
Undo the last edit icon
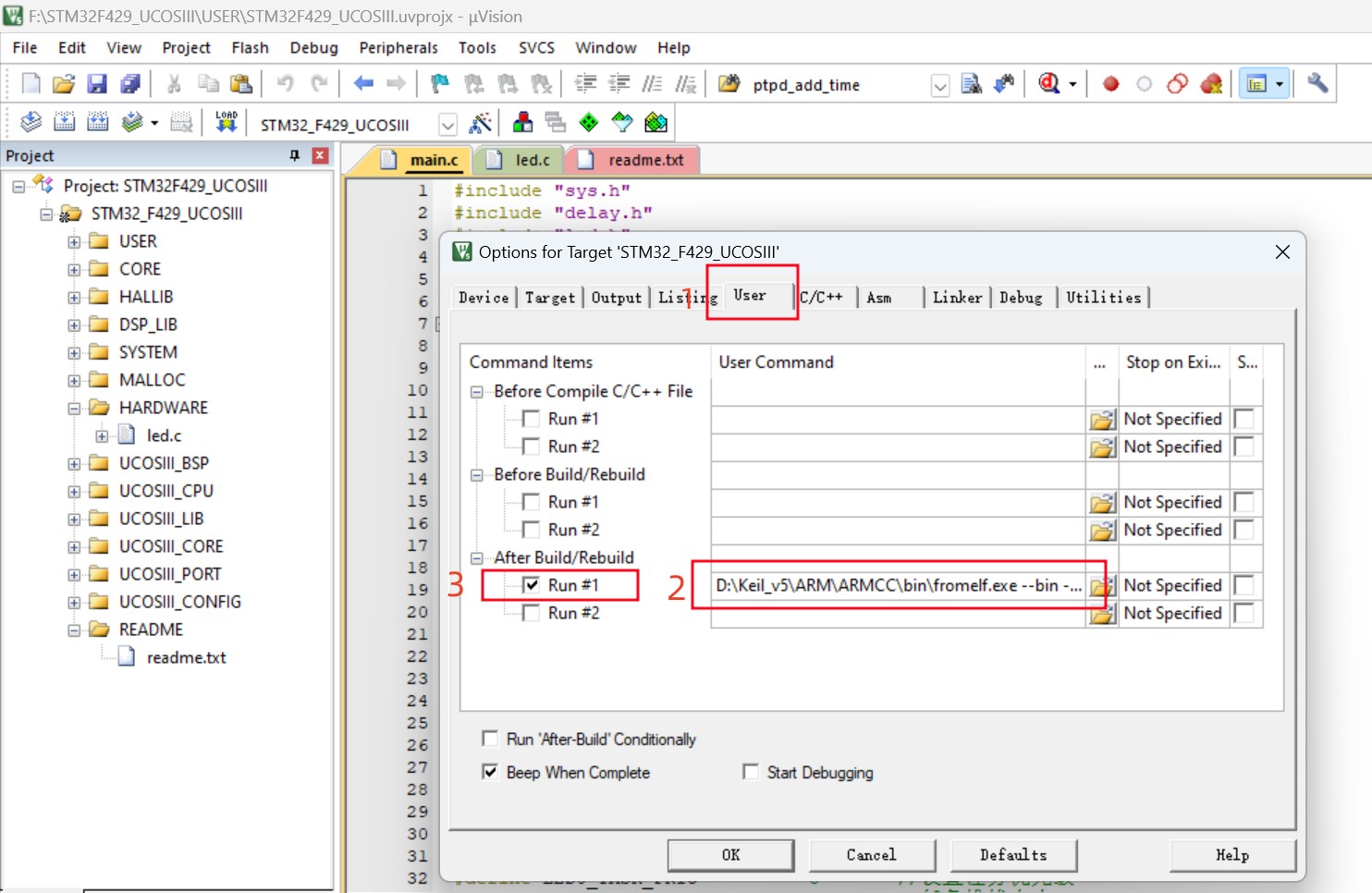(x=285, y=84)
